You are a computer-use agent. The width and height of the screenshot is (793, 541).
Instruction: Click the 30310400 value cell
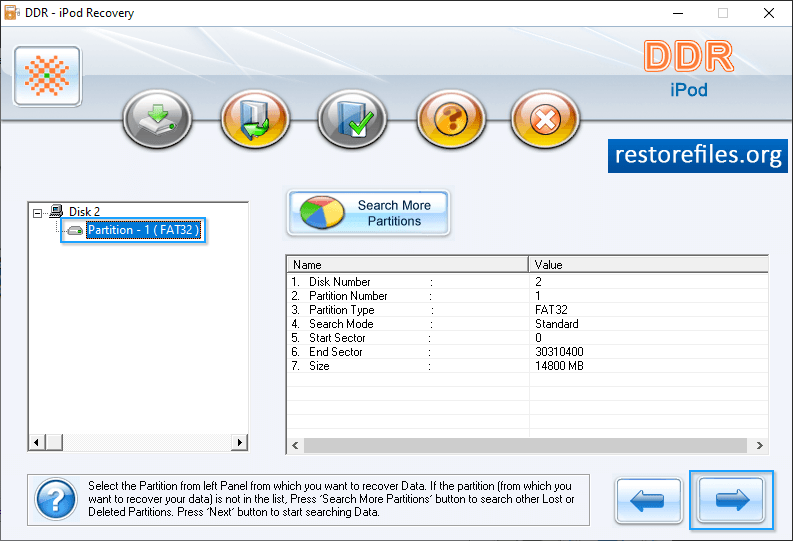point(559,352)
